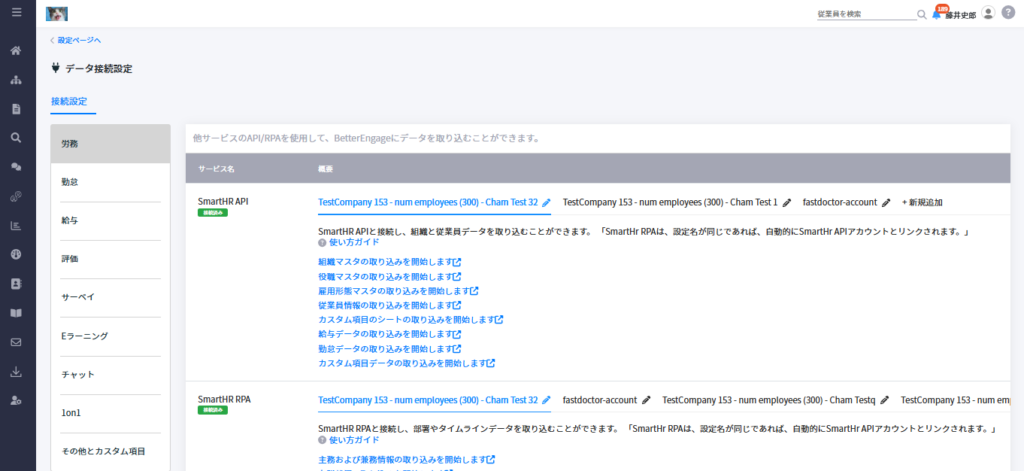Click the company logo thumbnail in header
Viewport: 1024px width, 471px height.
click(x=57, y=13)
